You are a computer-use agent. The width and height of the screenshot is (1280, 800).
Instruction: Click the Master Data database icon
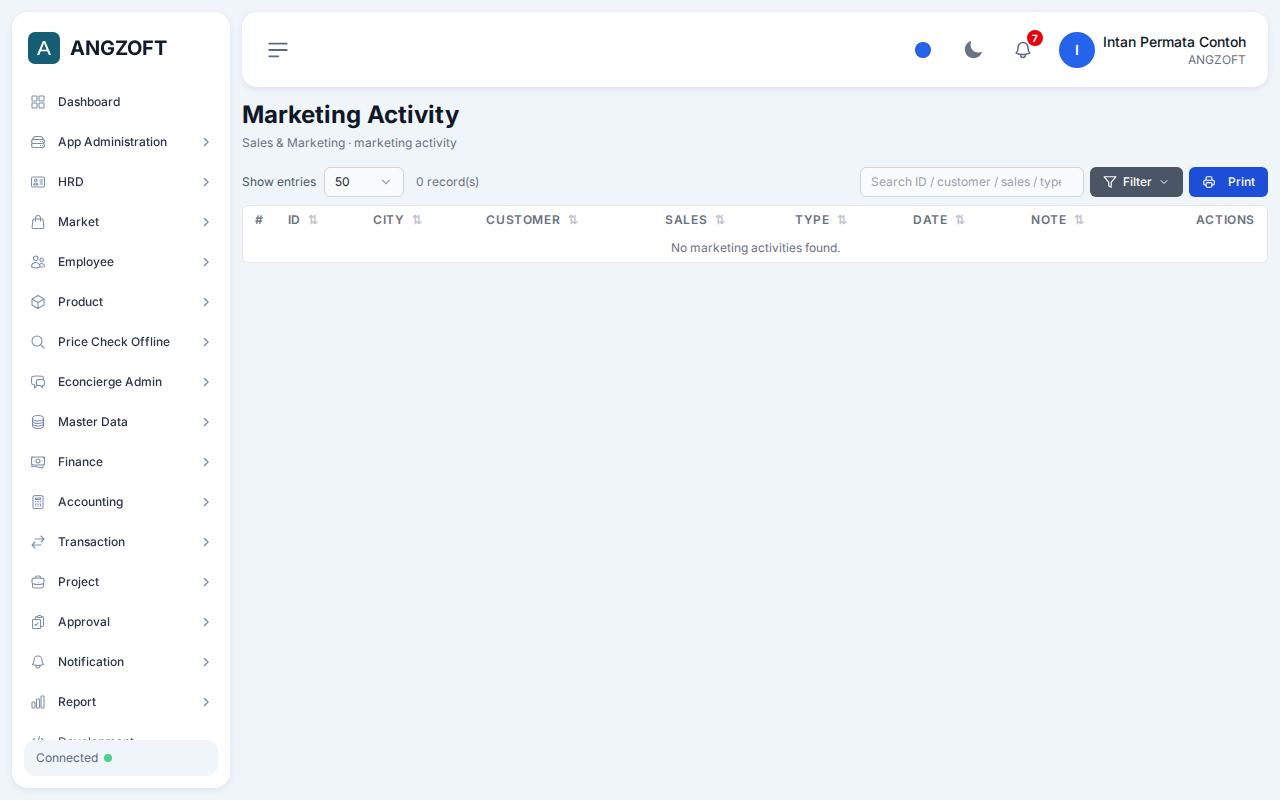point(38,422)
